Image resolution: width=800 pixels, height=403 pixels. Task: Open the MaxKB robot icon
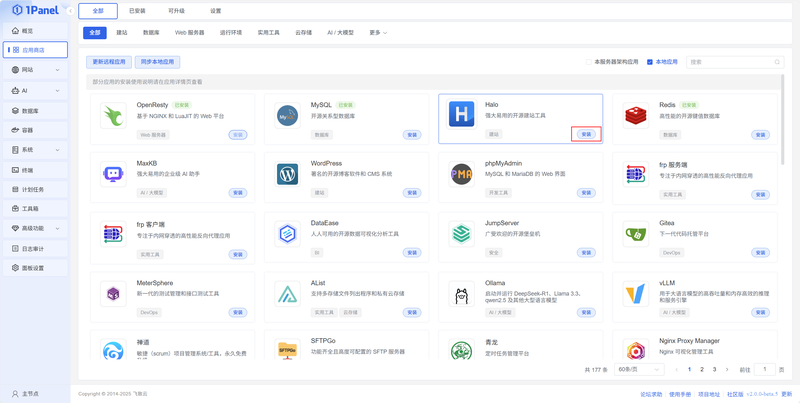(x=113, y=174)
